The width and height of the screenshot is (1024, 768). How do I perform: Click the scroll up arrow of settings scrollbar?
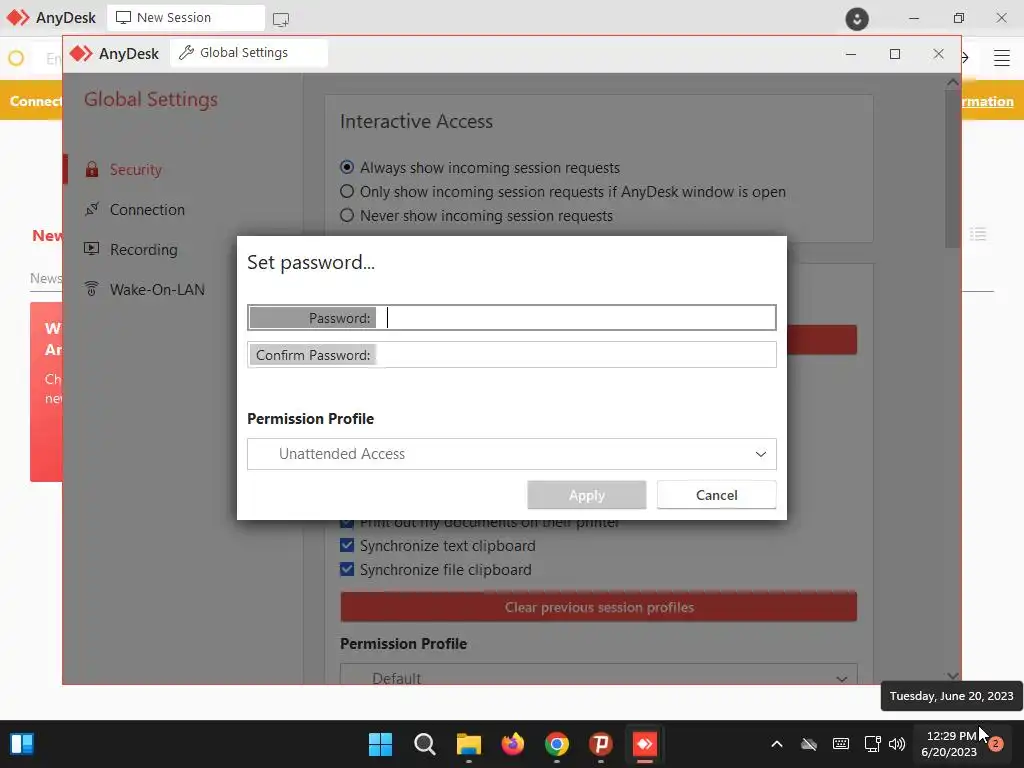(x=952, y=82)
